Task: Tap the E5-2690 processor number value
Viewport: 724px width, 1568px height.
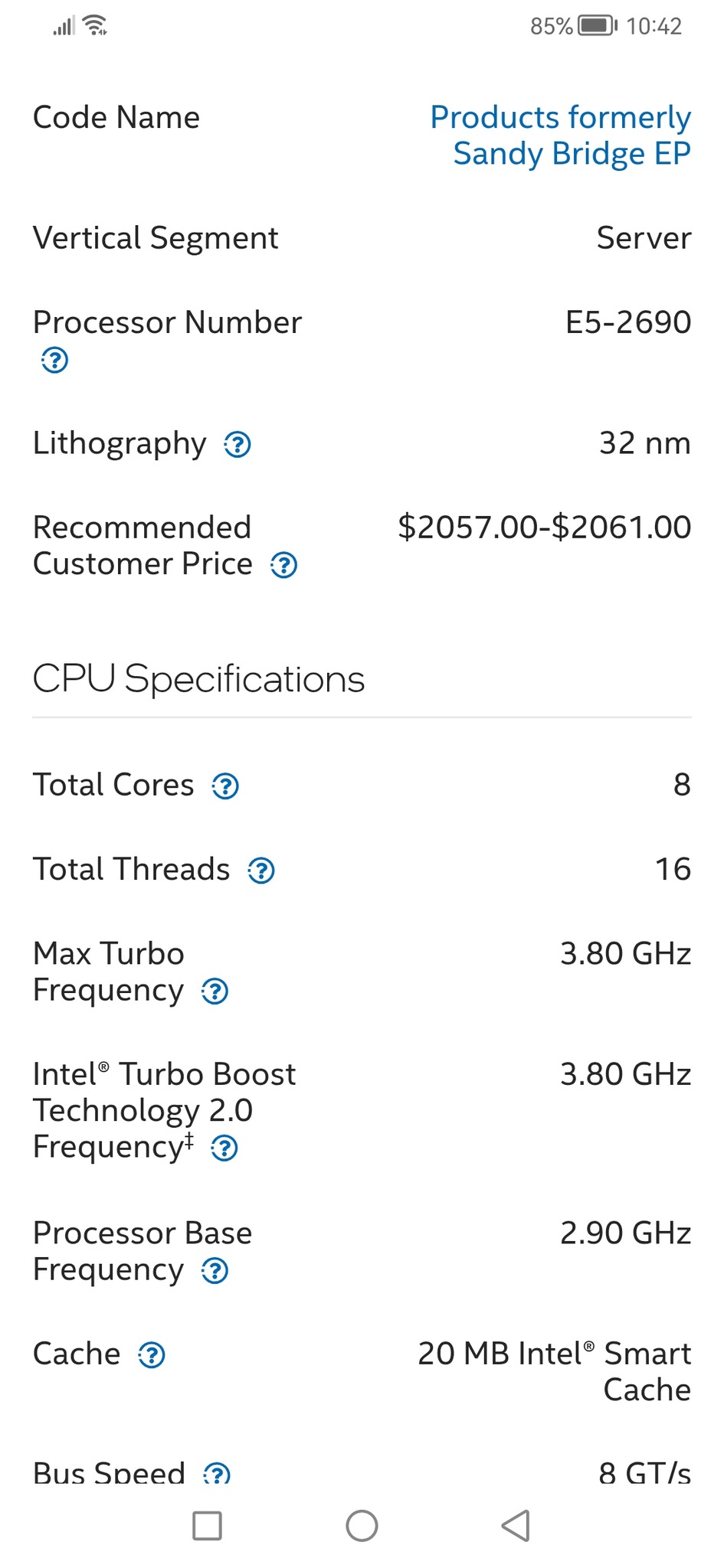Action: pyautogui.click(x=627, y=322)
